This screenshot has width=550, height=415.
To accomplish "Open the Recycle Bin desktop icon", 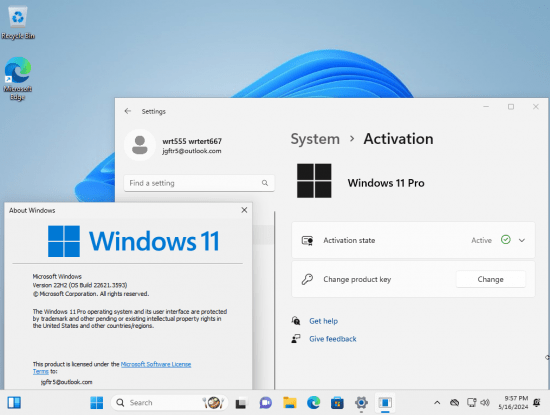I will (18, 22).
